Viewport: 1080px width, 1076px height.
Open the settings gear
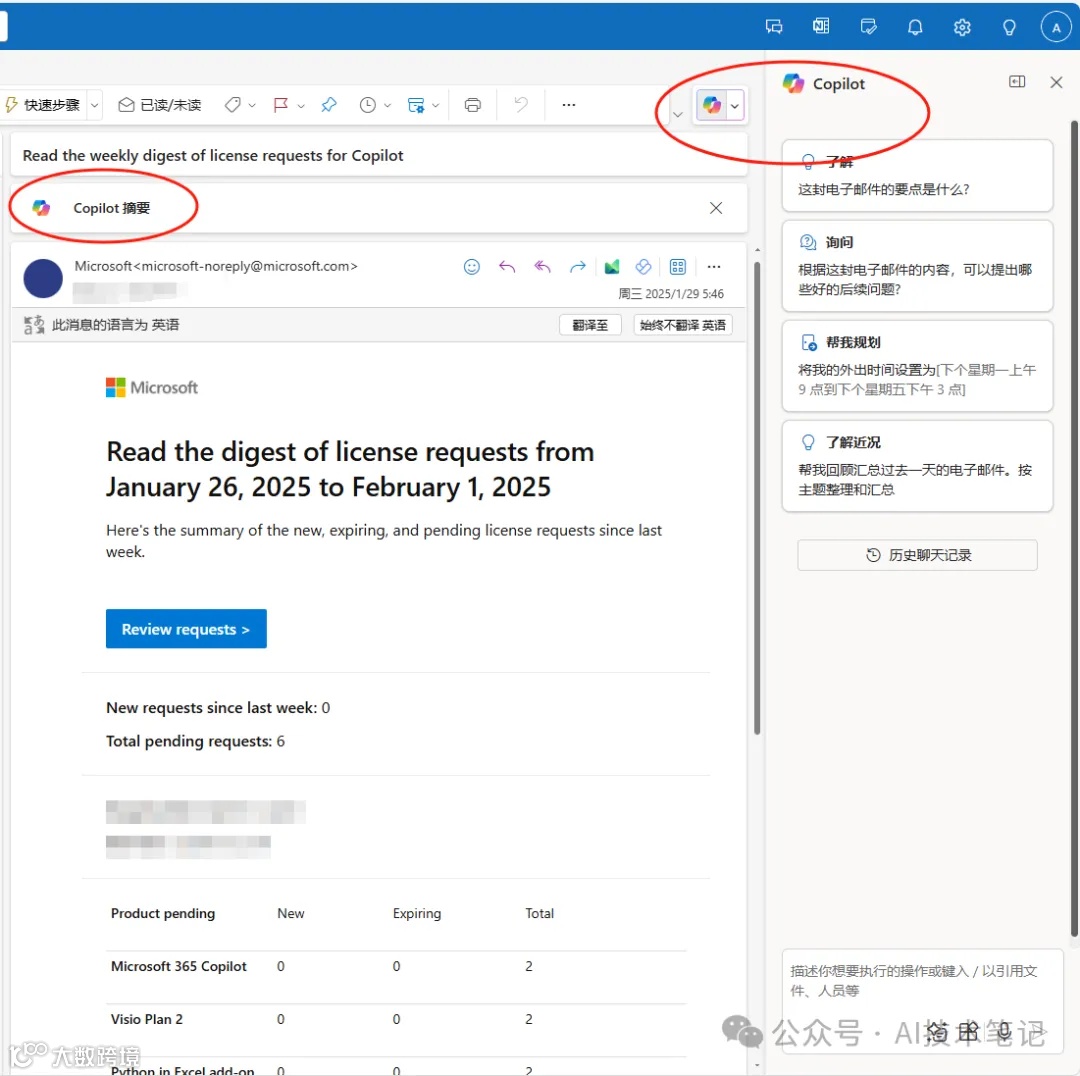click(962, 27)
